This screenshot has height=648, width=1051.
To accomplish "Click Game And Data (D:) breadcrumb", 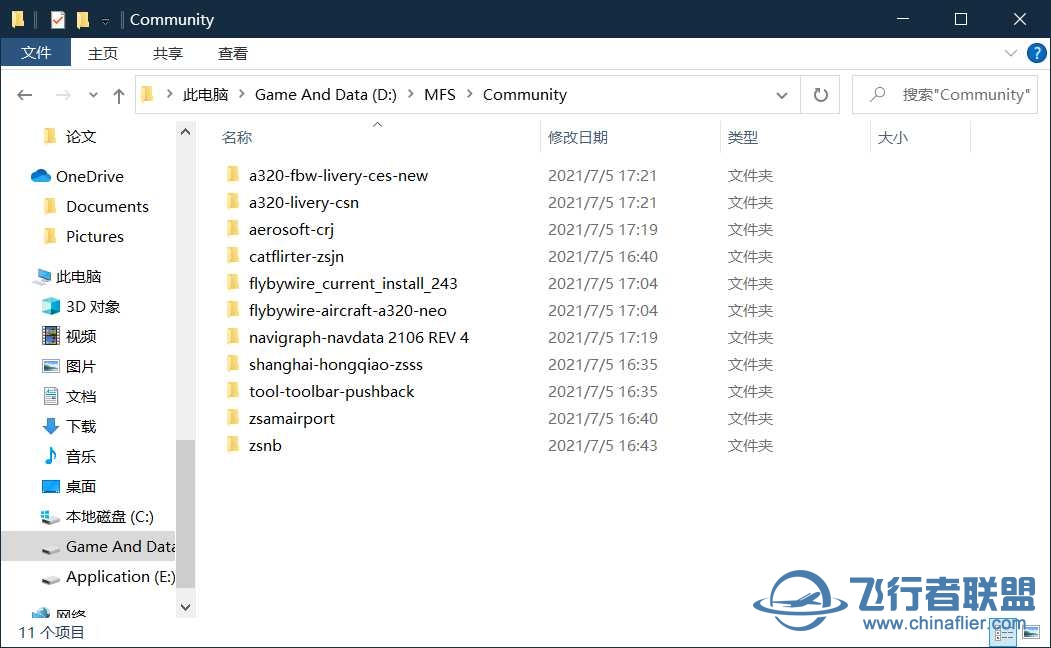I will pyautogui.click(x=326, y=94).
